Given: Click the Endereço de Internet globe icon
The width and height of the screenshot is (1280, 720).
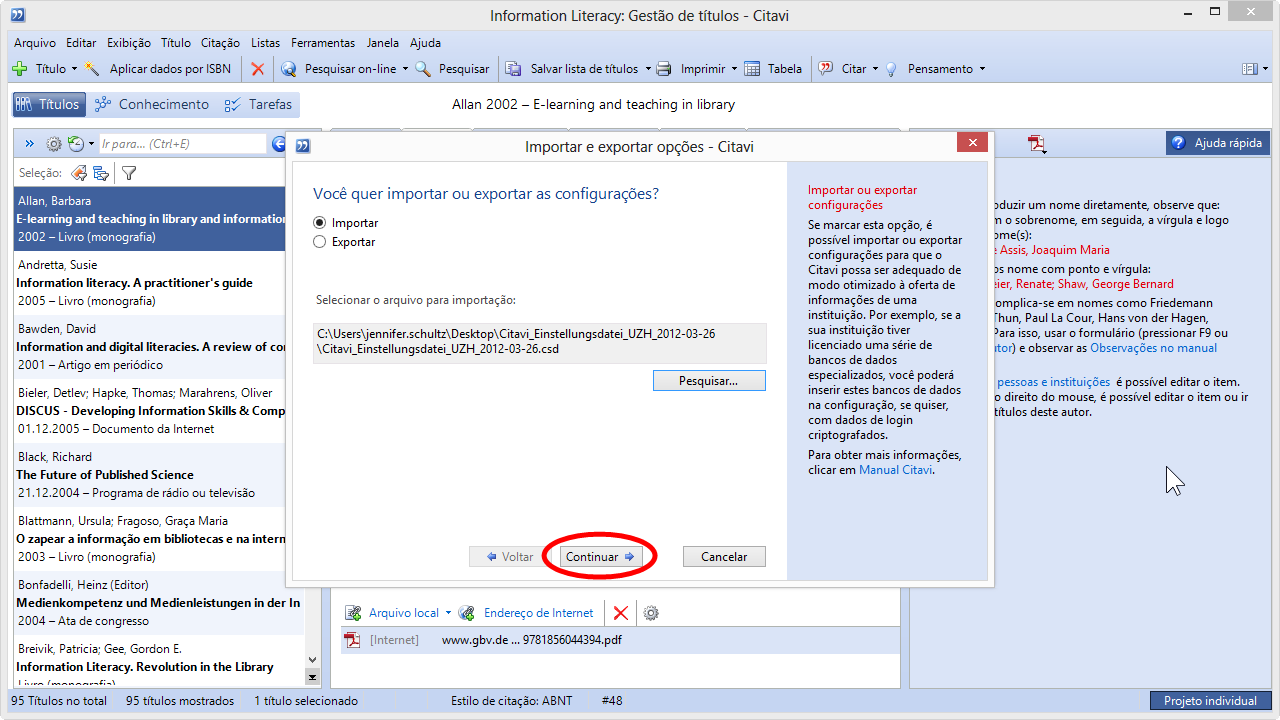Looking at the screenshot, I should [467, 613].
